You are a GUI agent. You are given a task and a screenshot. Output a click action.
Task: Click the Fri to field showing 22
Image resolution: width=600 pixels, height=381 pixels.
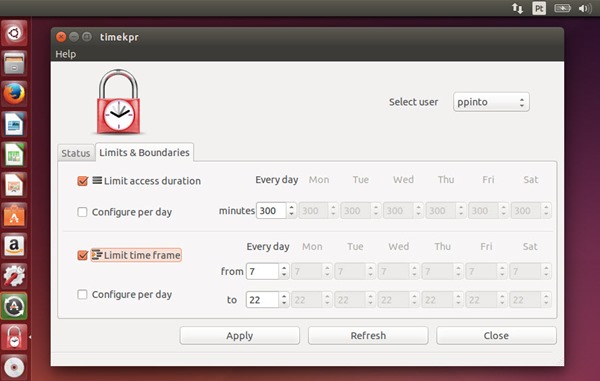pos(482,300)
